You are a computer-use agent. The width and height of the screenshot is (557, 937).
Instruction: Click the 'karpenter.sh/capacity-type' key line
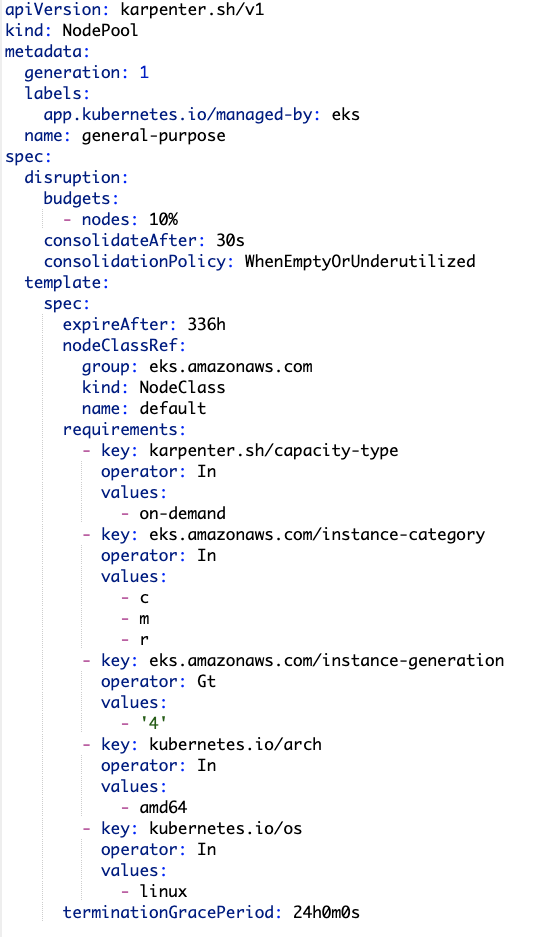240,450
